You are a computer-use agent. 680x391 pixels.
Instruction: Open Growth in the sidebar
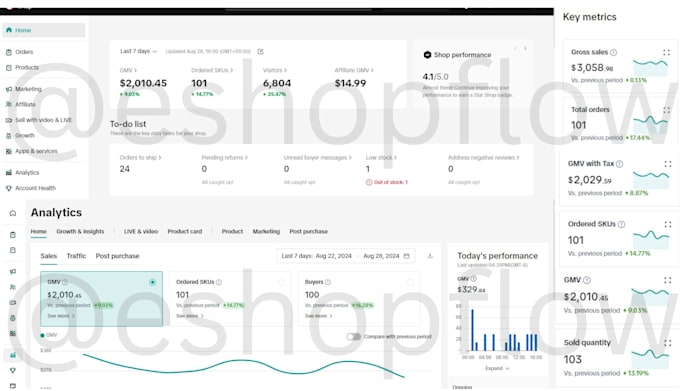pyautogui.click(x=20, y=136)
